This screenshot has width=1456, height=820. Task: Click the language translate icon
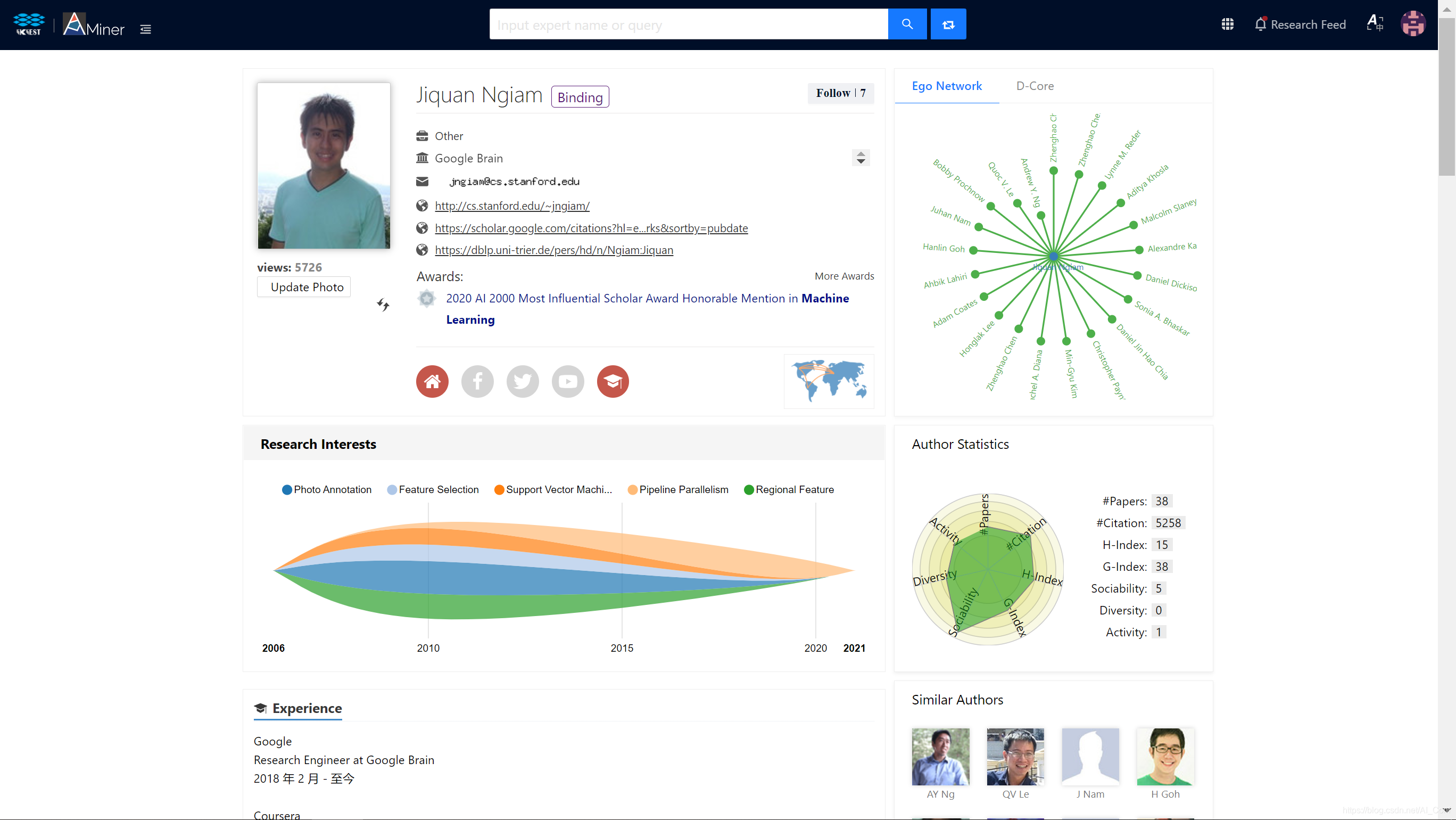pos(1374,24)
